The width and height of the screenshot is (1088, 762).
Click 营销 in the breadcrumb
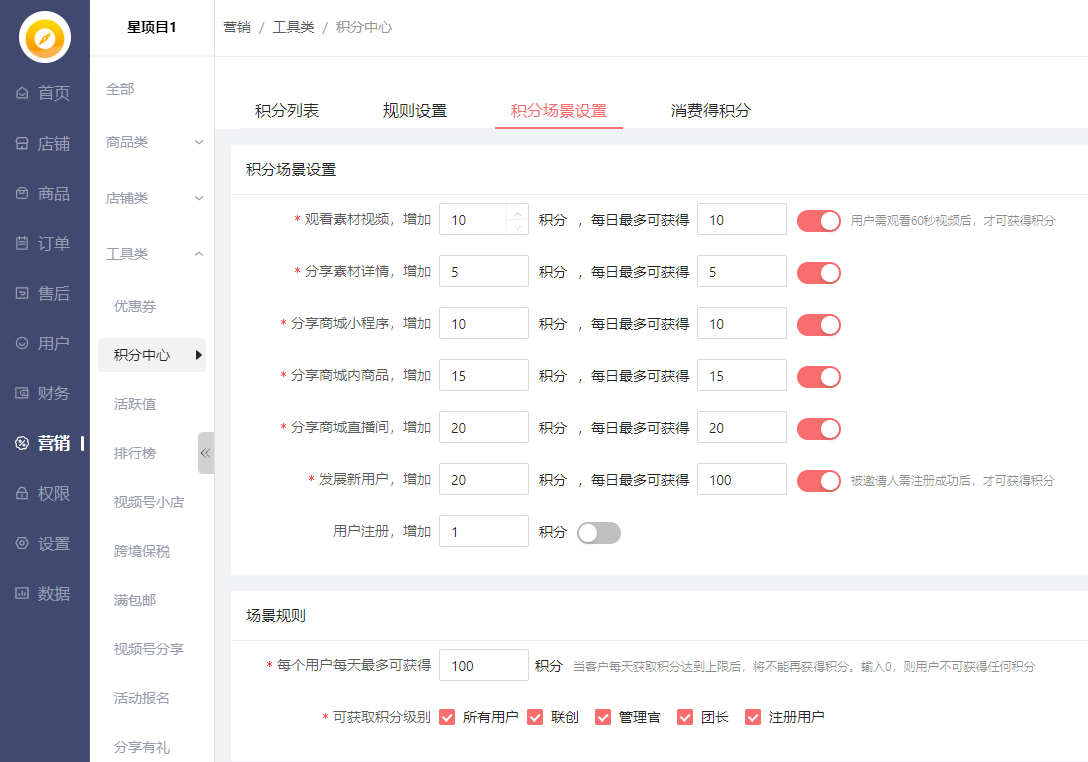(237, 27)
